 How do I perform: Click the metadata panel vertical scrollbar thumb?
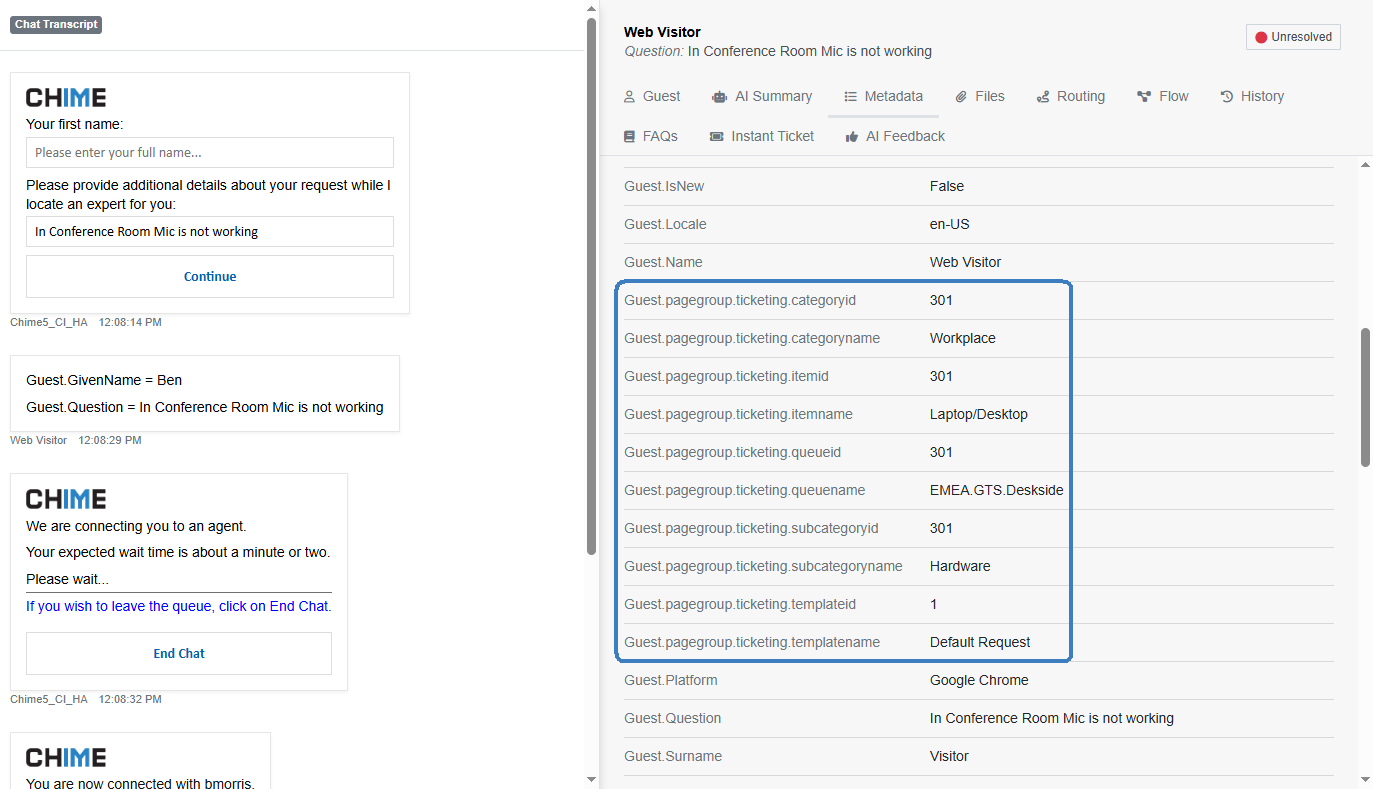[1365, 396]
